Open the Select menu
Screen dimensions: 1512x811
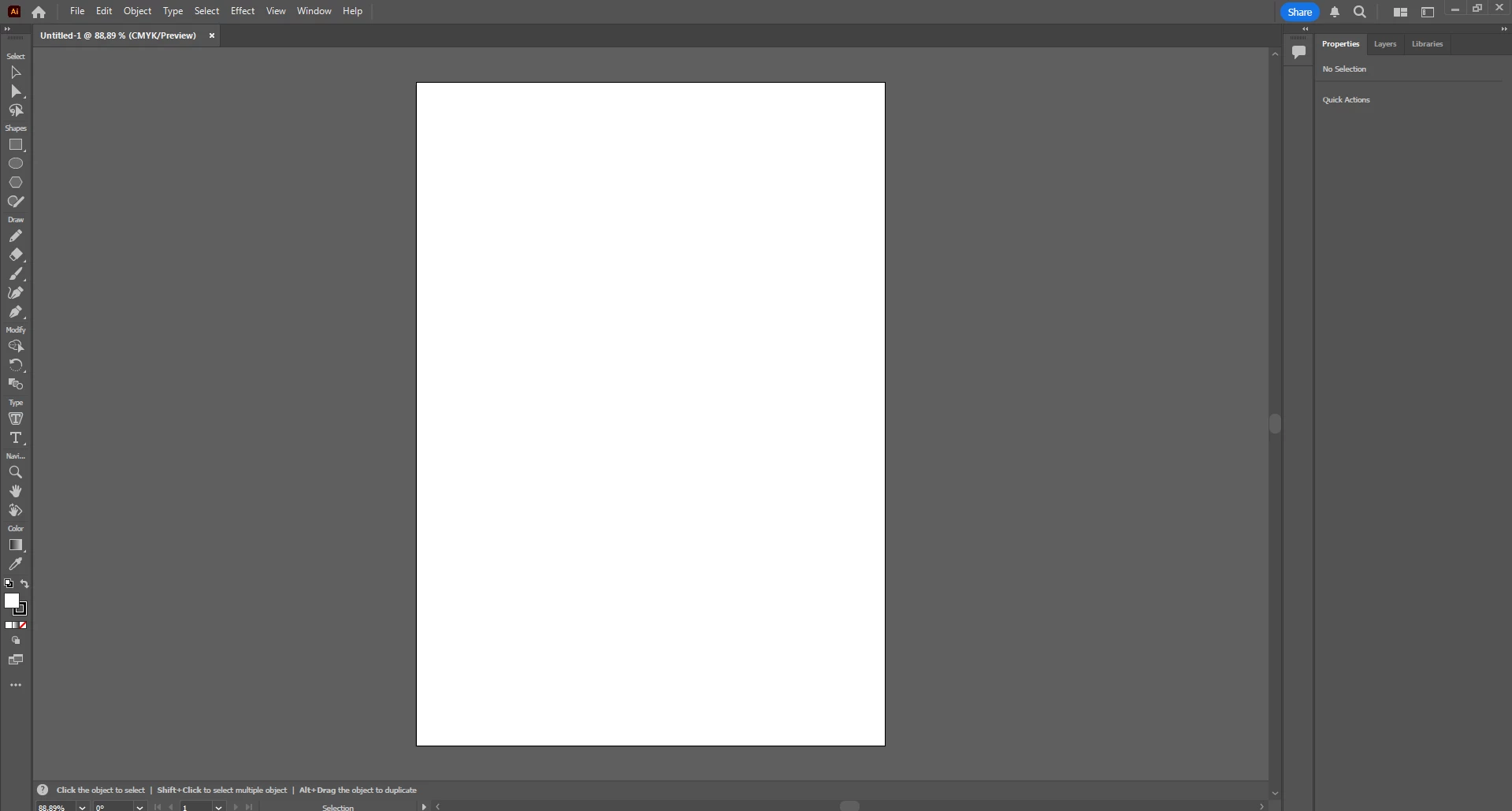pos(206,11)
